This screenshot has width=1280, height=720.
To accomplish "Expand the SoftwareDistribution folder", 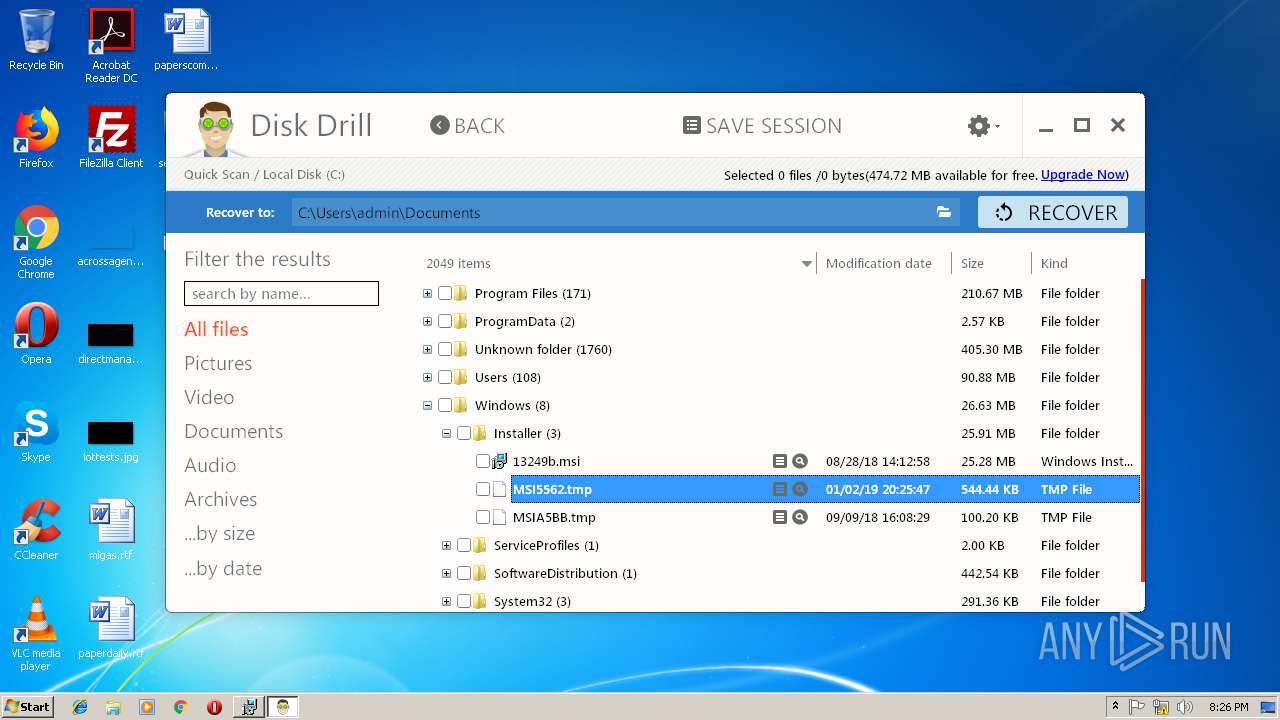I will (447, 573).
